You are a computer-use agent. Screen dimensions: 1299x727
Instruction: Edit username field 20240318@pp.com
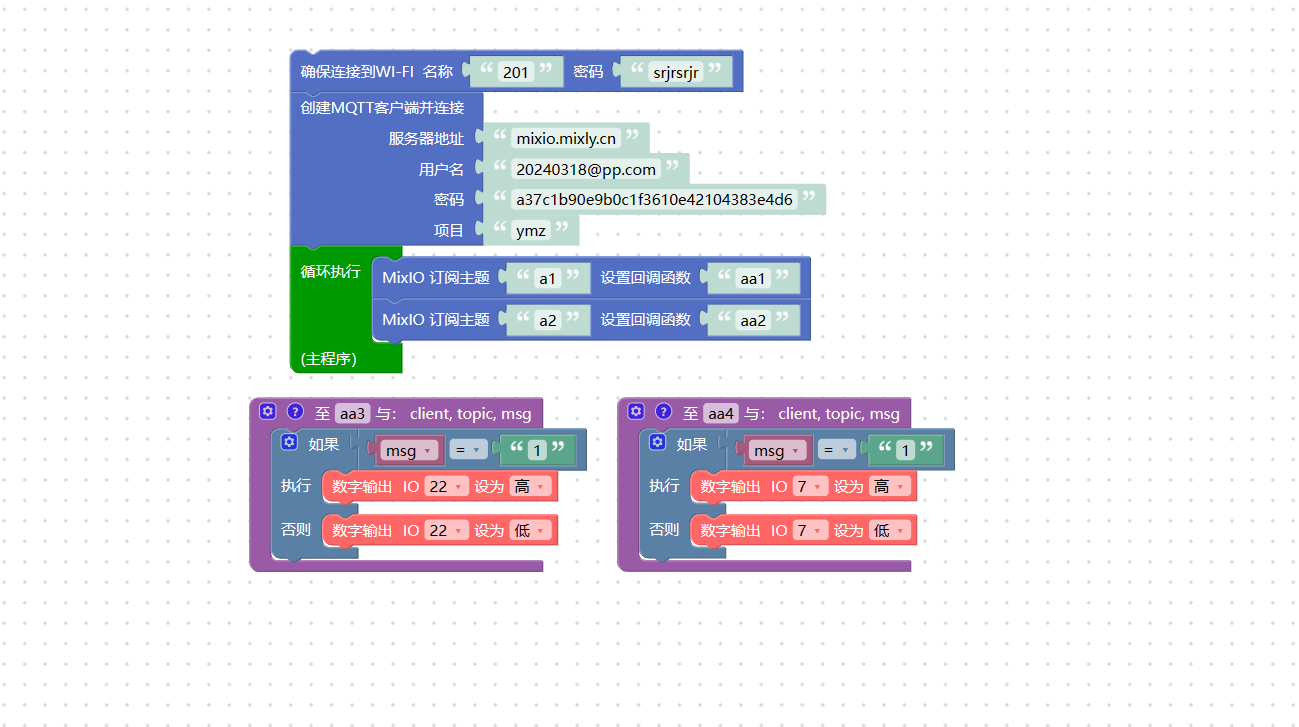pyautogui.click(x=586, y=170)
